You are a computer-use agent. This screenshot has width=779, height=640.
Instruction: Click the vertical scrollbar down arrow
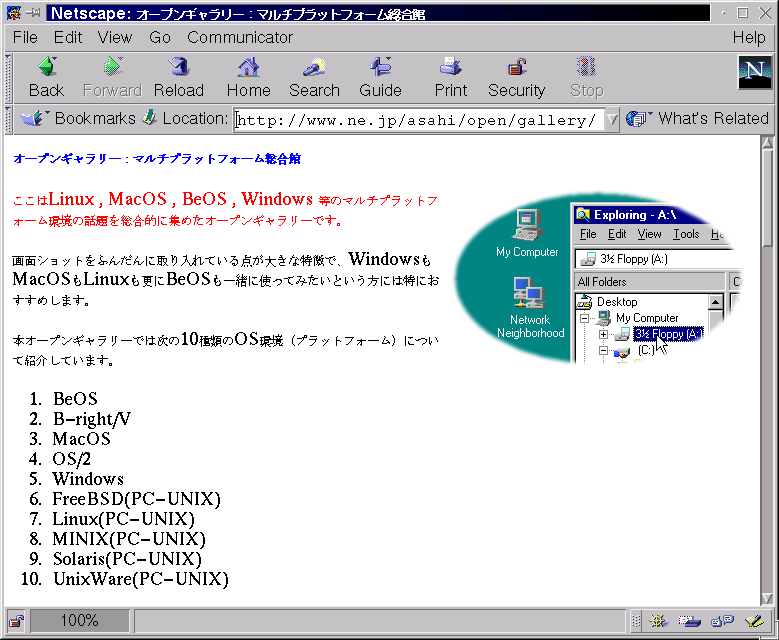click(x=767, y=598)
